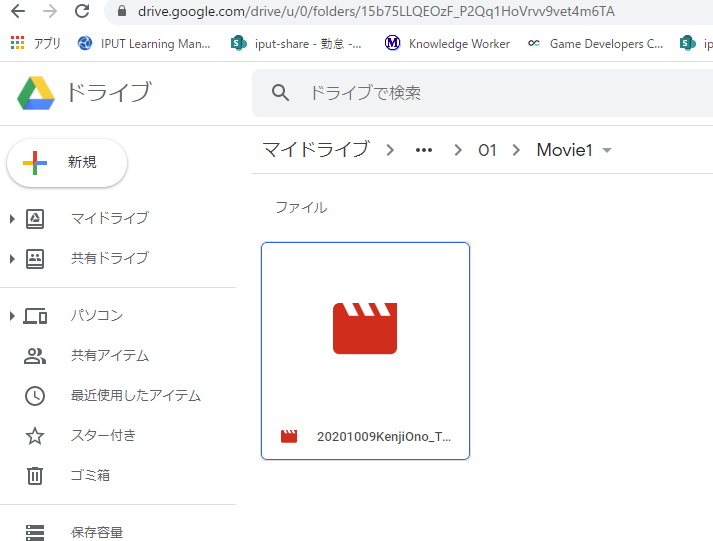Go to マイドライブ in breadcrumb

(x=316, y=150)
